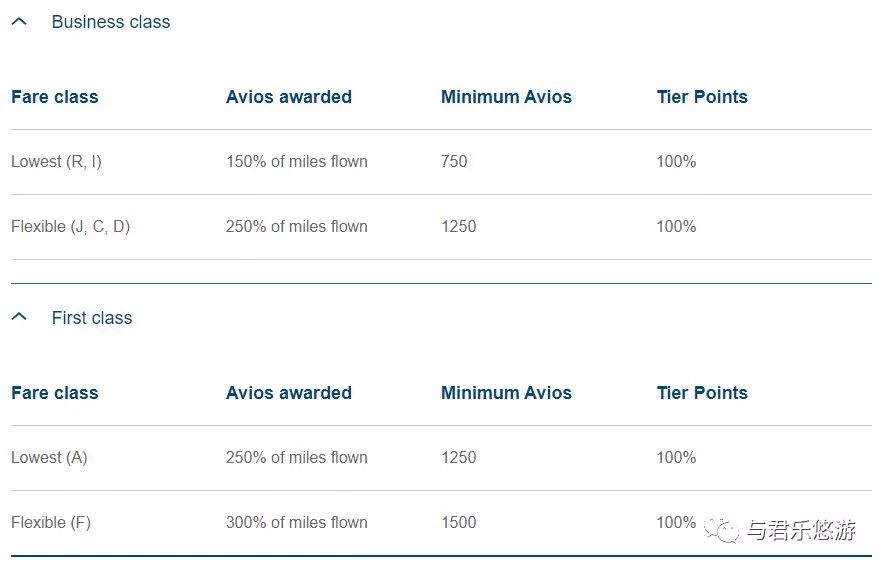Viewport: 884px width, 569px height.
Task: Select Tier Points header in Business table
Action: 702,97
